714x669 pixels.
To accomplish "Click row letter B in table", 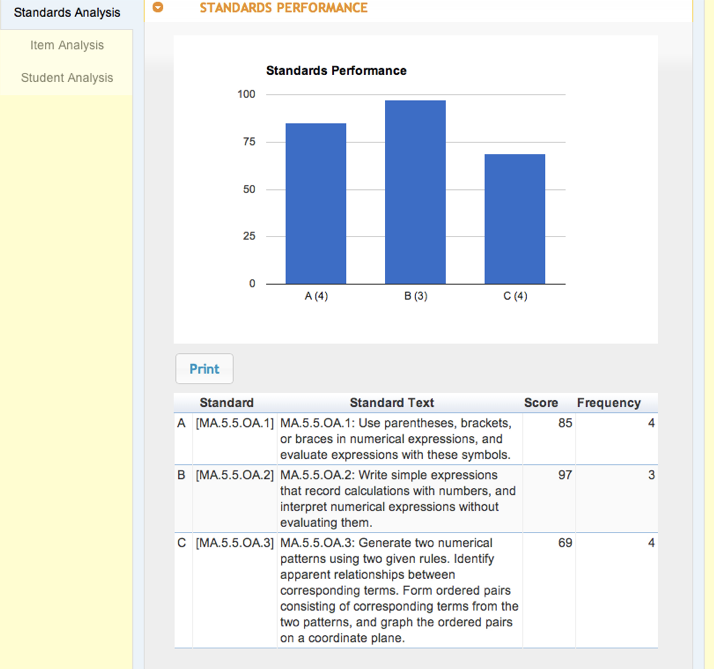I will coord(181,475).
